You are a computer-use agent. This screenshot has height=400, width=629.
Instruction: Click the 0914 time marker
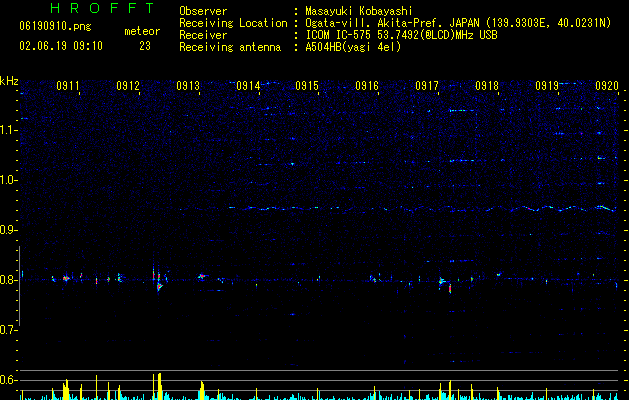click(x=248, y=86)
